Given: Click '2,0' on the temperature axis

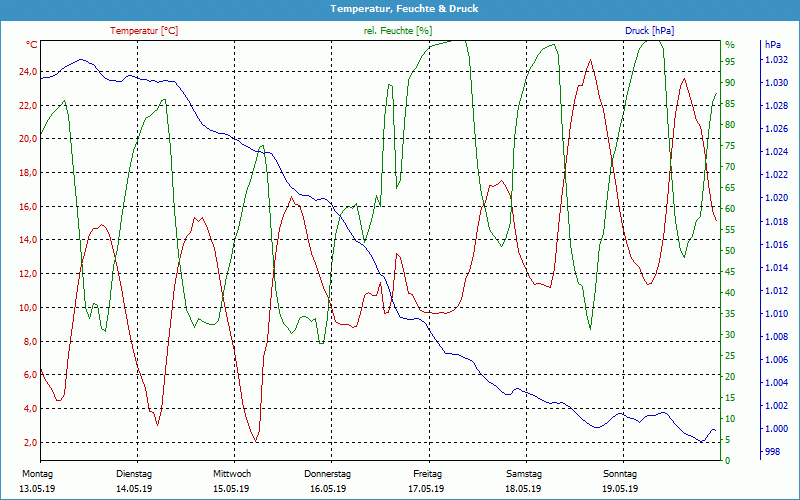Looking at the screenshot, I should click(30, 442).
